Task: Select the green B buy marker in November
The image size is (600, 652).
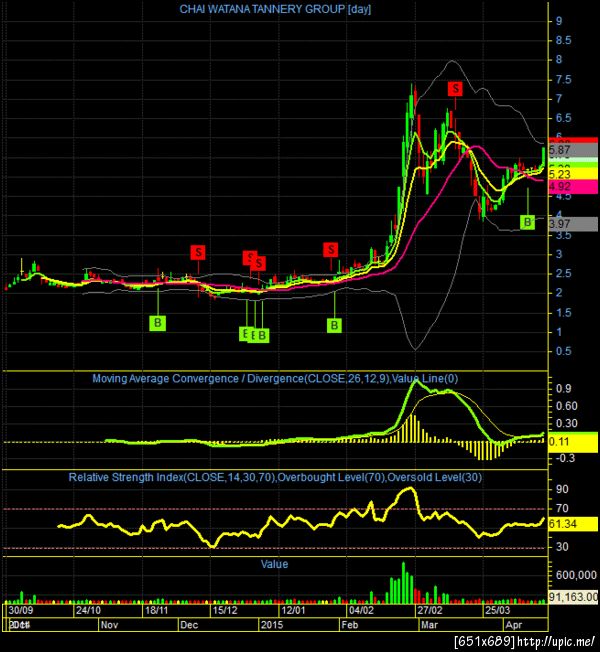Action: tap(158, 323)
